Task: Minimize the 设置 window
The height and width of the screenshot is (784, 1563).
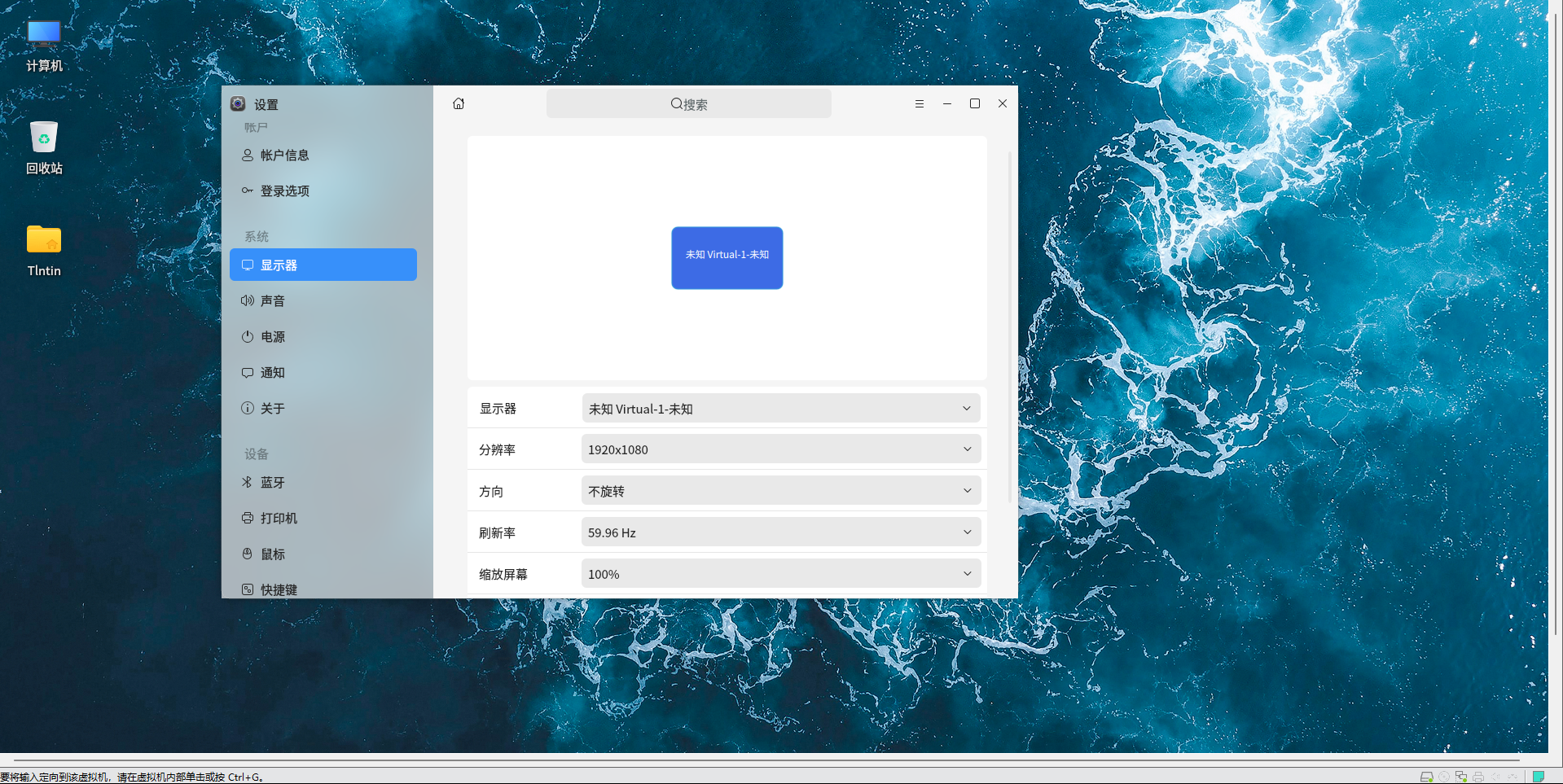Action: click(947, 103)
